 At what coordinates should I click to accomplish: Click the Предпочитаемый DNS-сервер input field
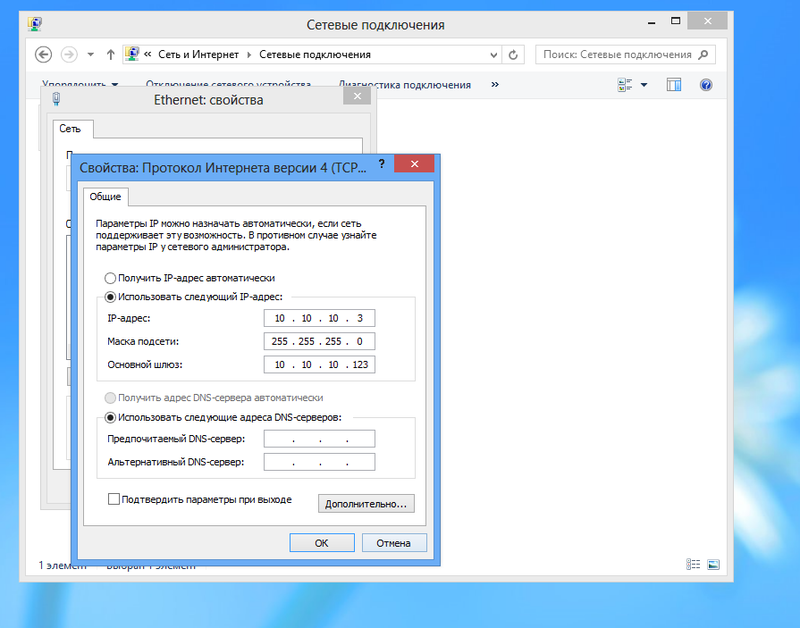point(318,438)
